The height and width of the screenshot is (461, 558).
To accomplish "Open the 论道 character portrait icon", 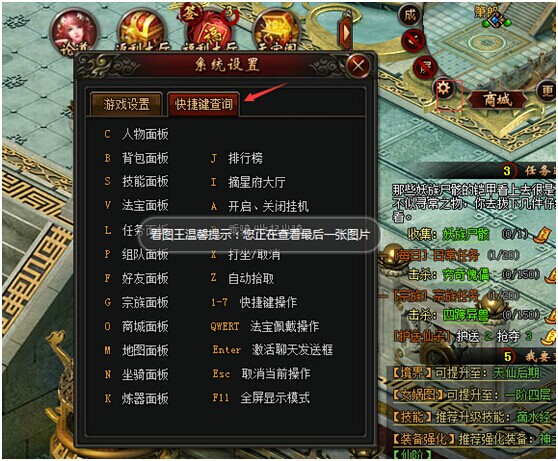I will [x=74, y=32].
